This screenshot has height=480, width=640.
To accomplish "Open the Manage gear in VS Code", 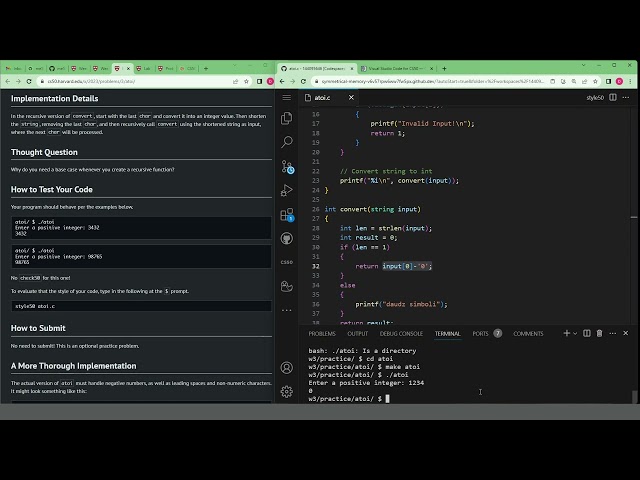I will point(287,392).
